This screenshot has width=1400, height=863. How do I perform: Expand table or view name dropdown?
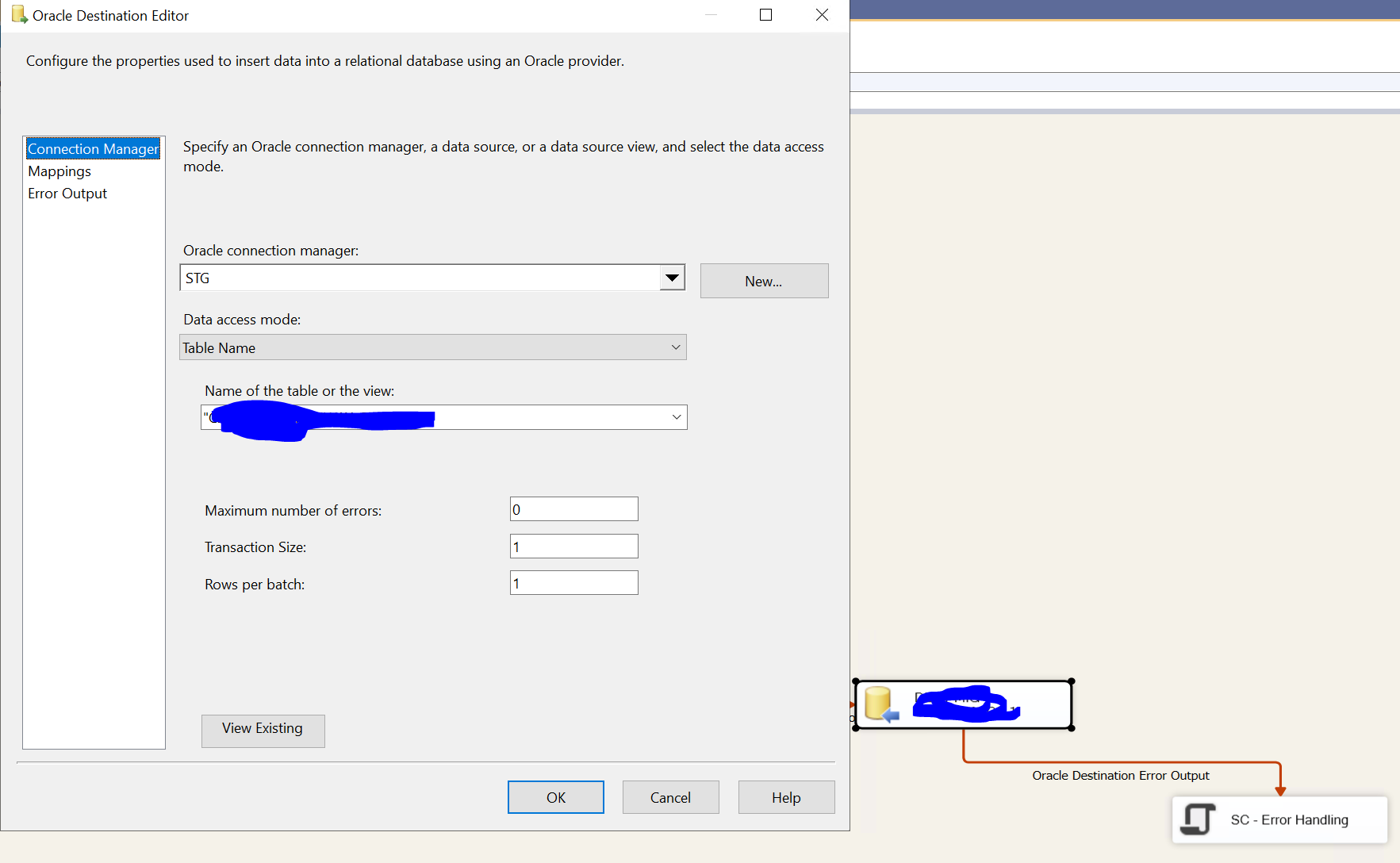[677, 417]
